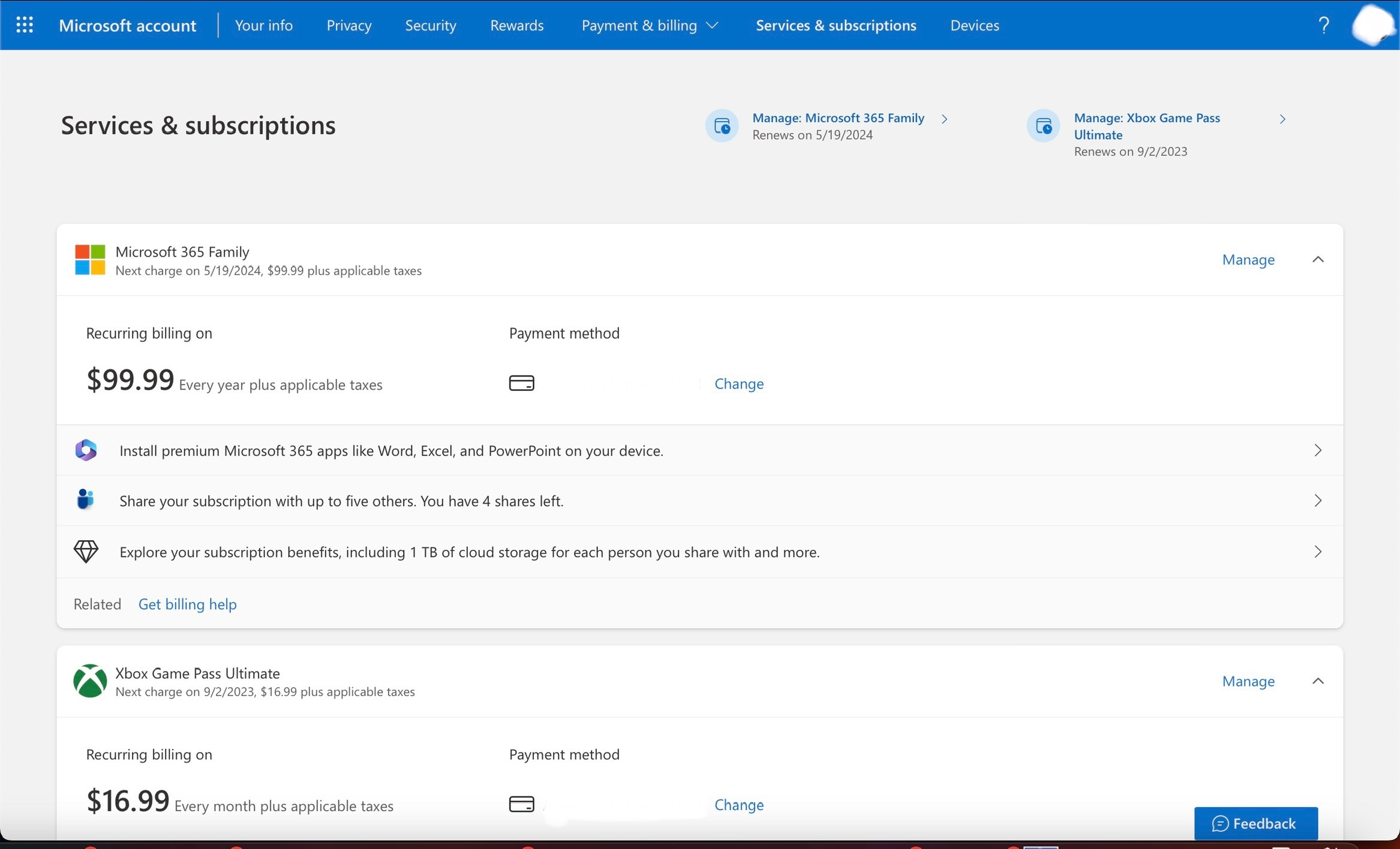Image resolution: width=1400 pixels, height=849 pixels.
Task: Go to the Your info tab
Action: click(x=264, y=25)
